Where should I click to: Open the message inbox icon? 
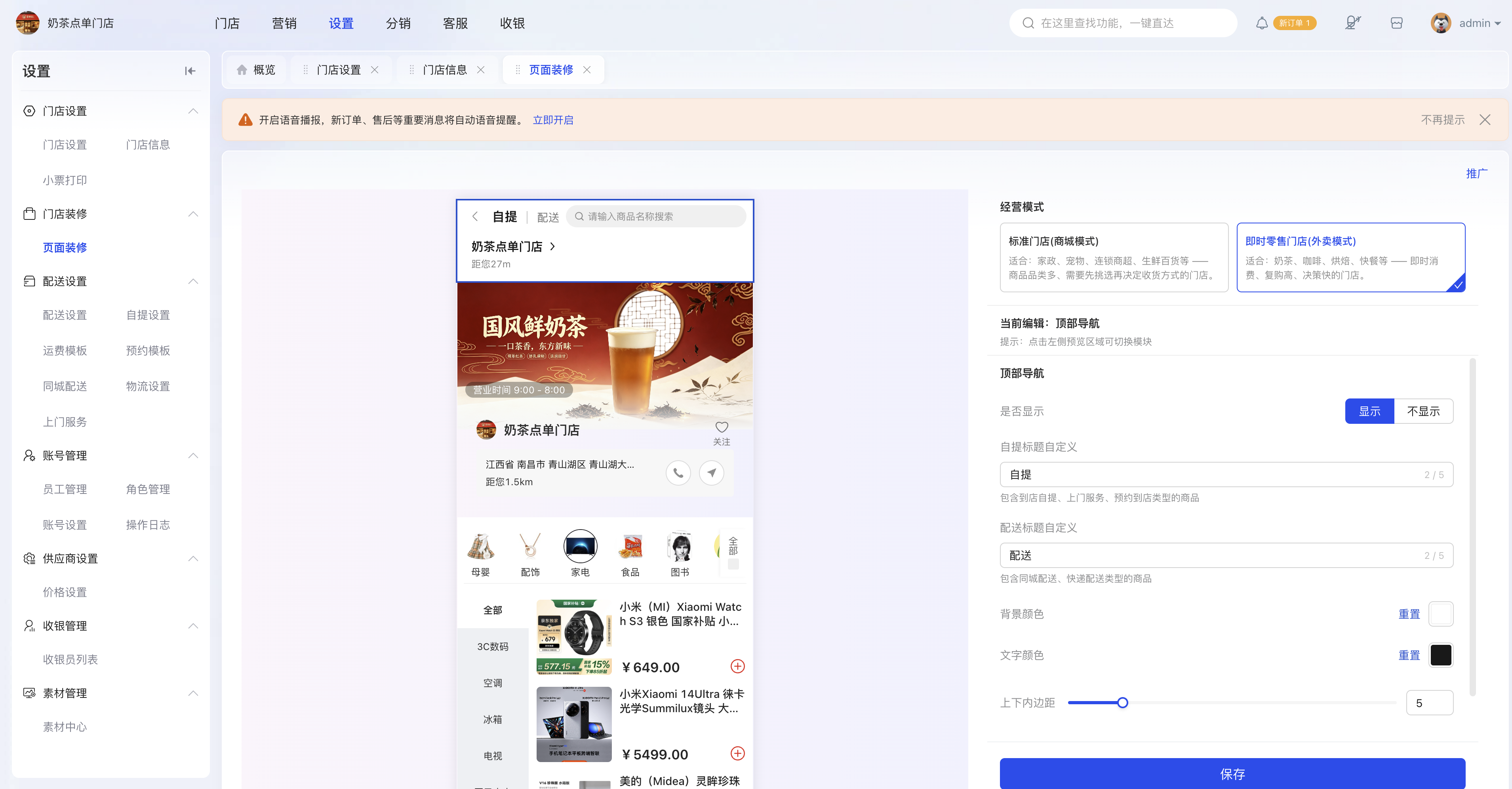[x=1396, y=23]
